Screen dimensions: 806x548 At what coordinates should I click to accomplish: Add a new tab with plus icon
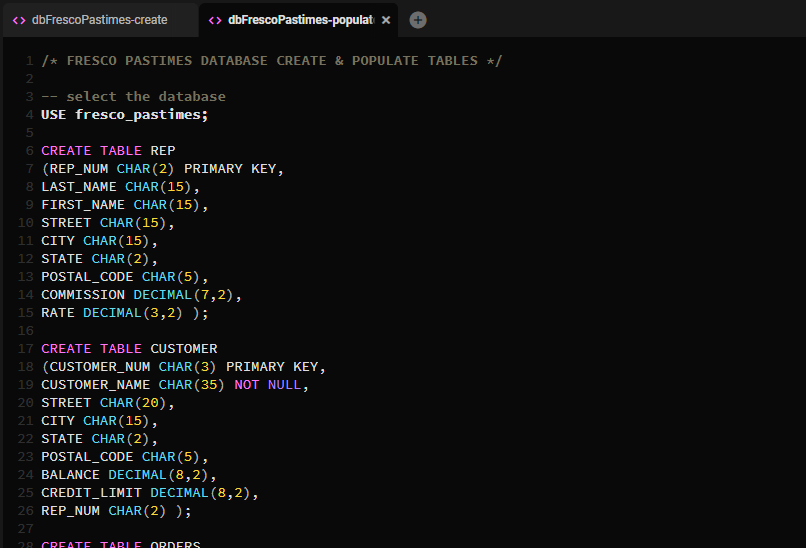click(418, 20)
